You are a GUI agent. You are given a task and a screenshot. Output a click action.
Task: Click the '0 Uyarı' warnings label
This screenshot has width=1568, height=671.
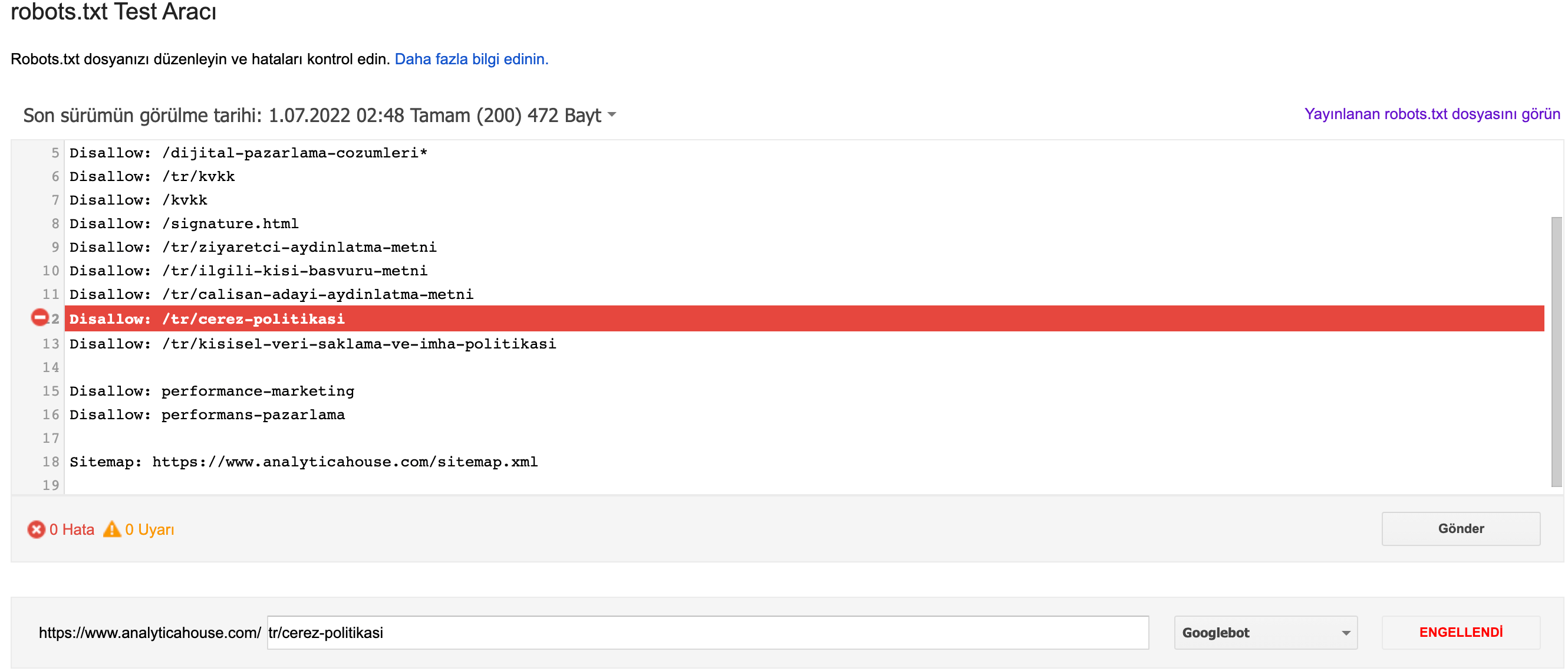click(x=149, y=529)
